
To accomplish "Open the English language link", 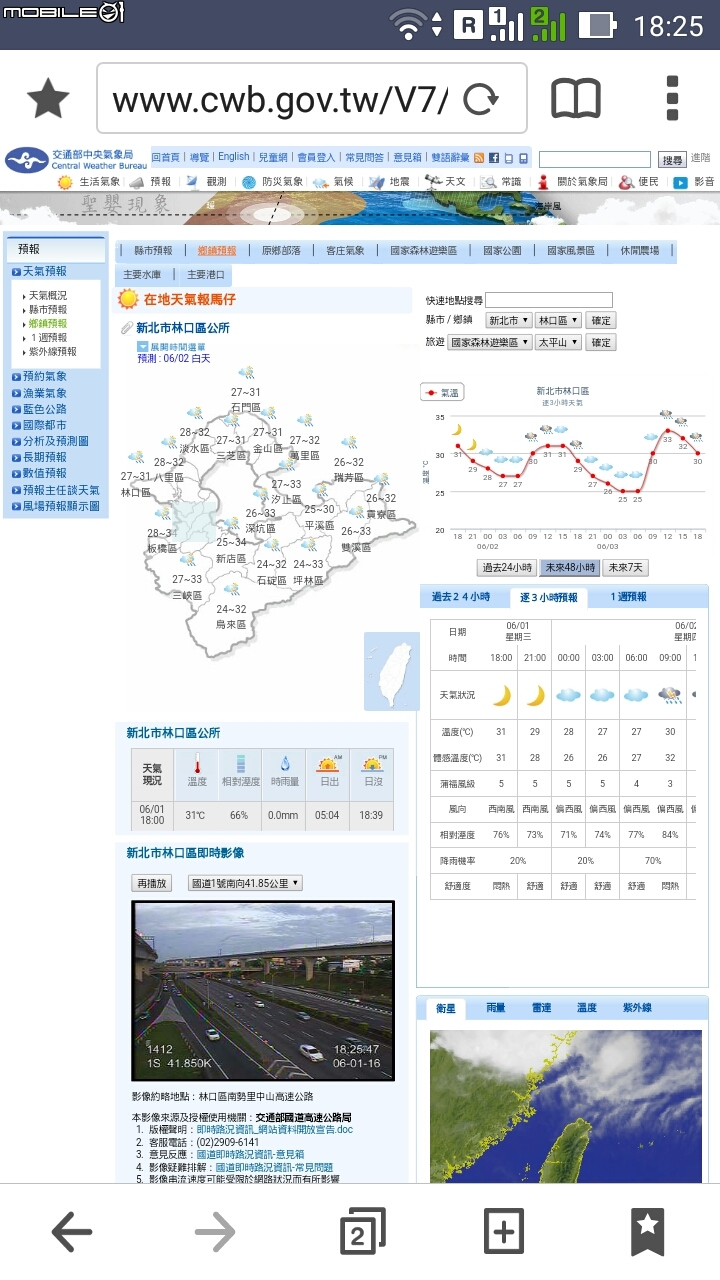I will (x=234, y=157).
